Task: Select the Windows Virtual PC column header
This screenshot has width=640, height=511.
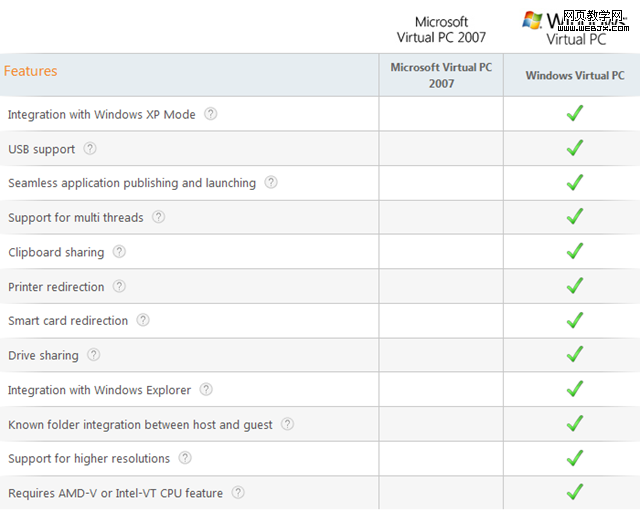Action: 575,75
